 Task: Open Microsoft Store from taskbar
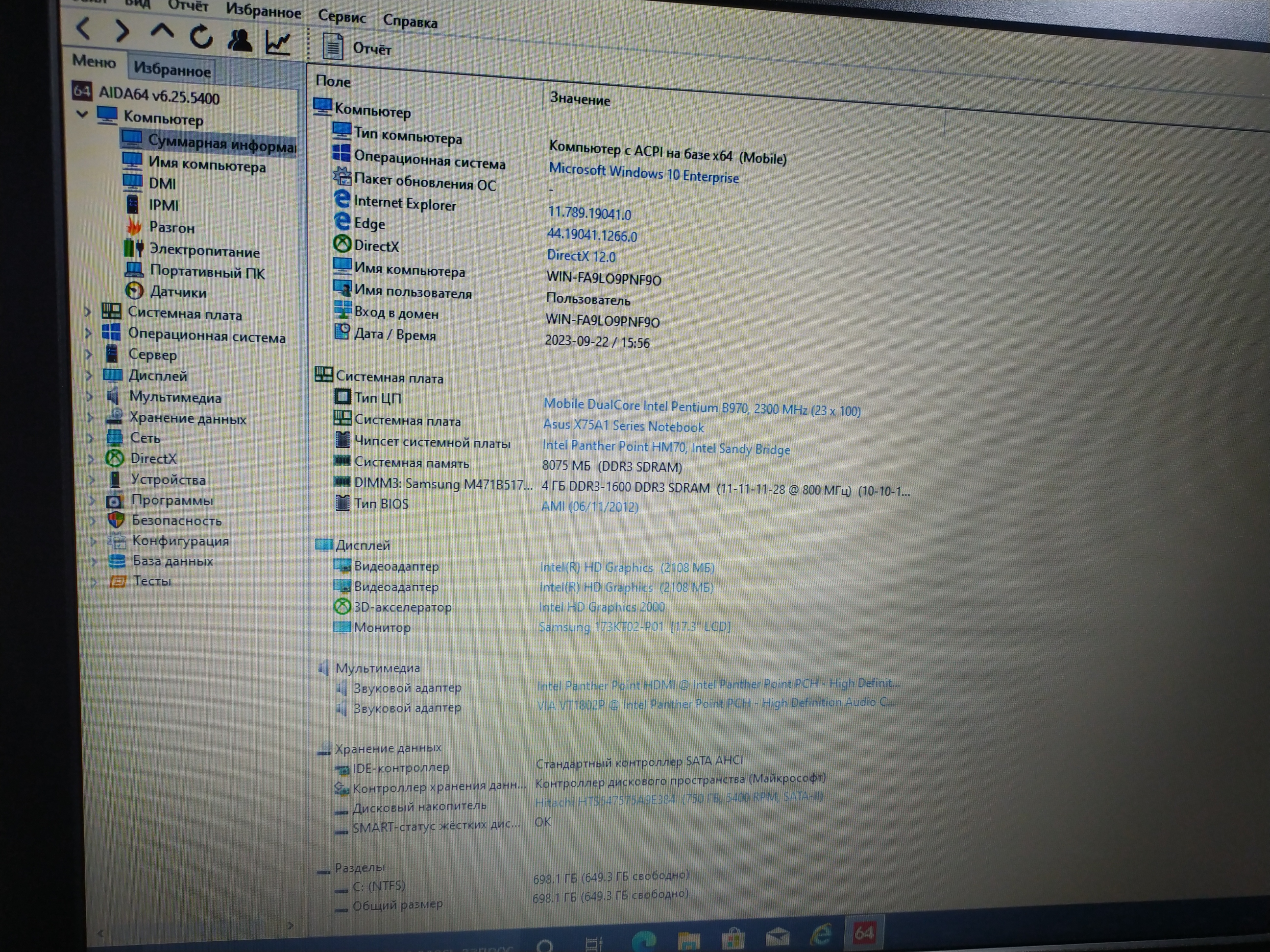[x=733, y=939]
